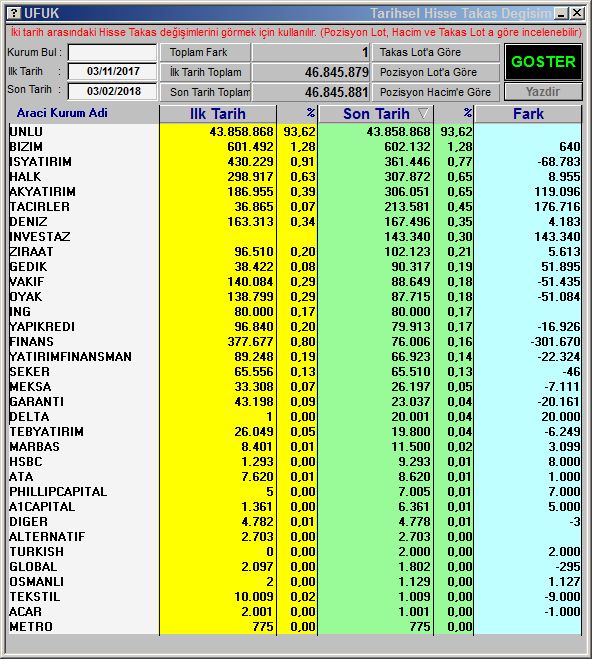Click the GOSTER button
This screenshot has height=659, width=592.
coord(543,62)
